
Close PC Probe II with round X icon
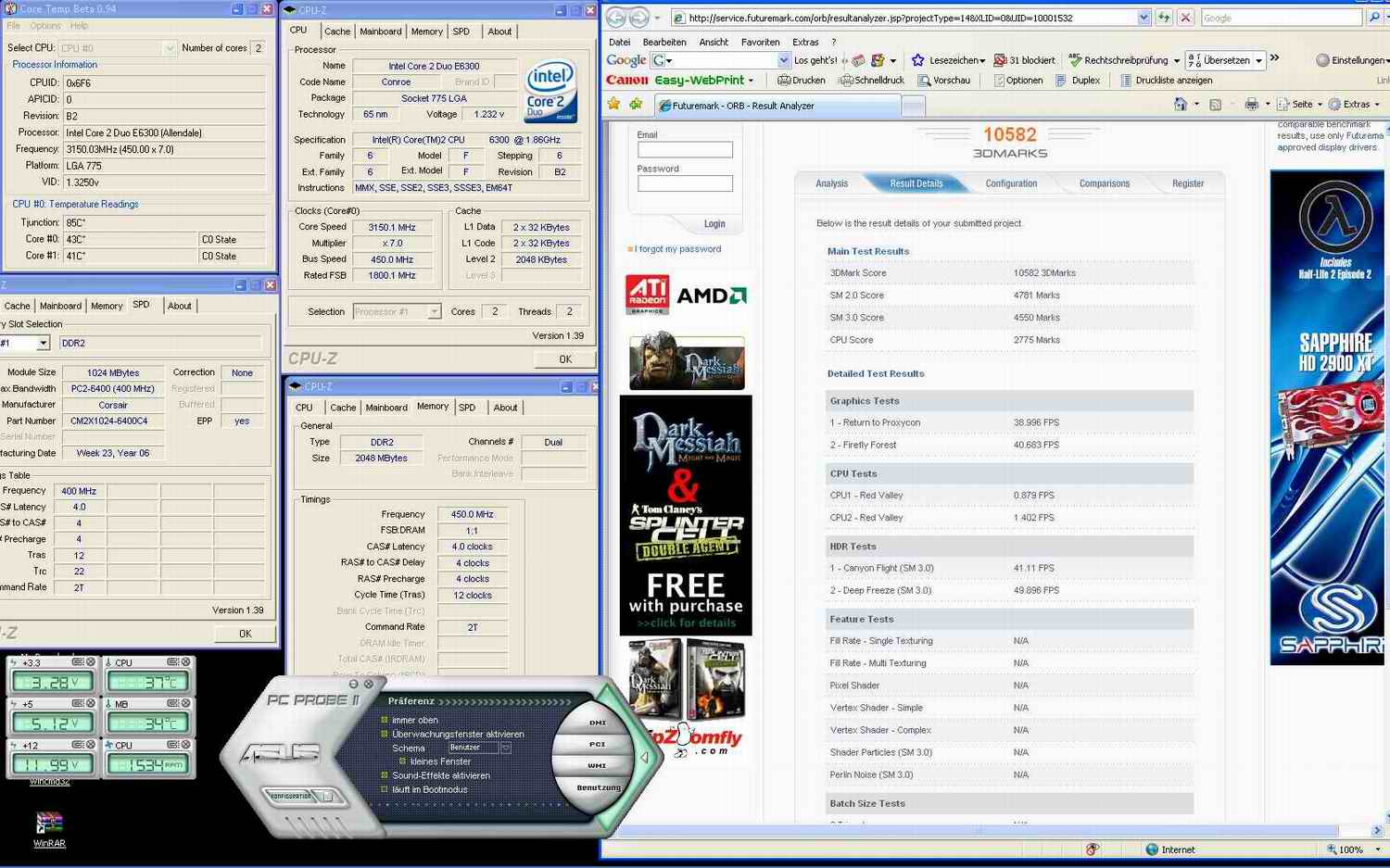pyautogui.click(x=369, y=684)
